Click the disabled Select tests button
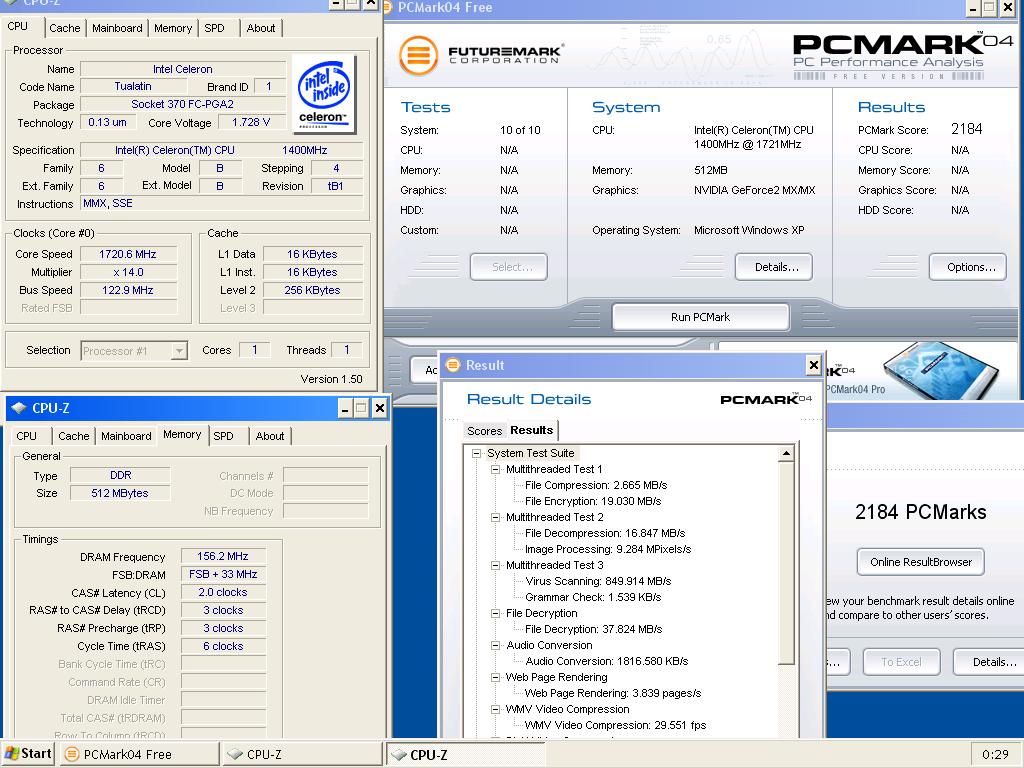This screenshot has width=1024, height=768. (x=509, y=267)
